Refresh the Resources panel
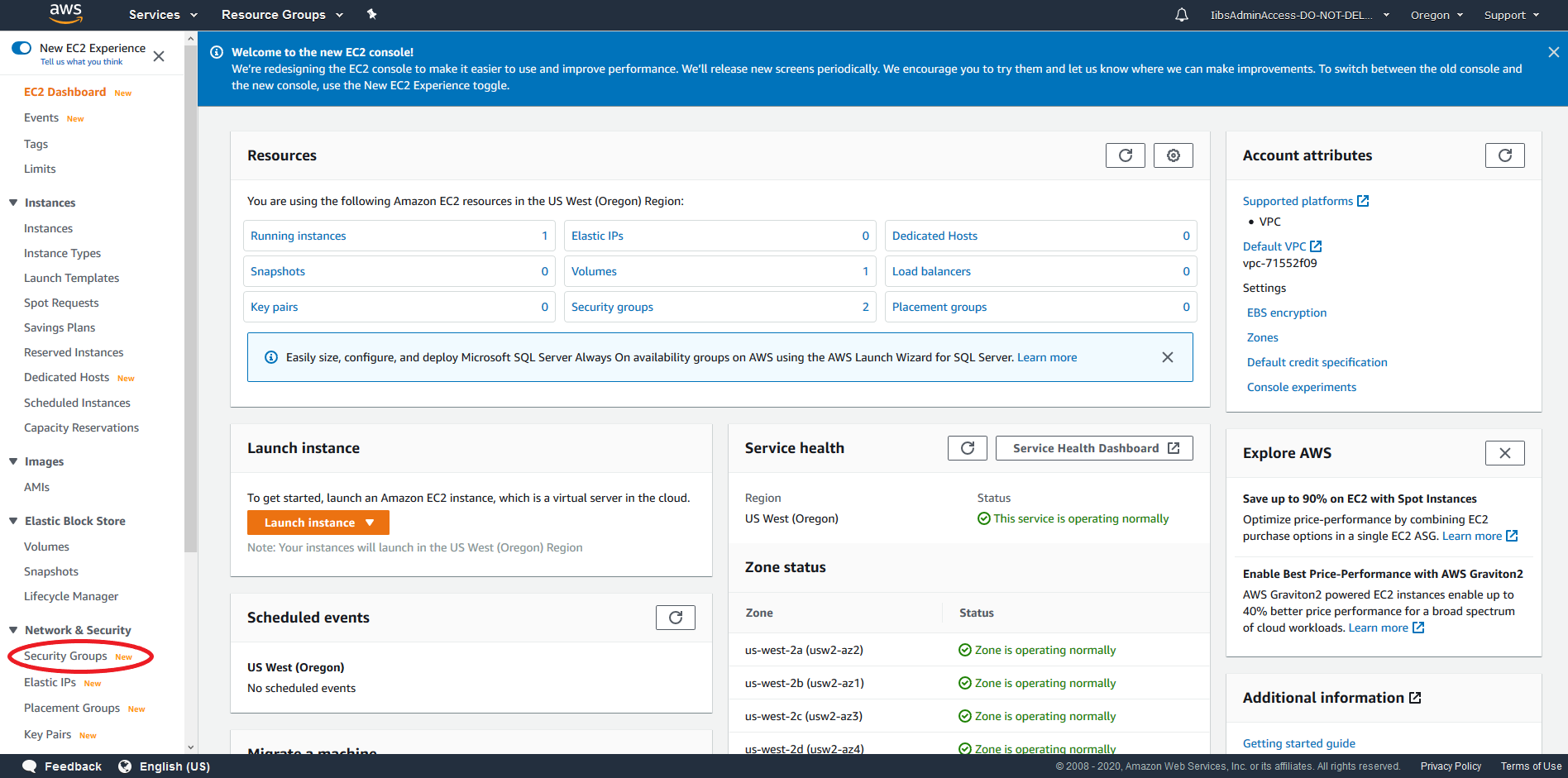The image size is (1568, 778). [x=1125, y=155]
